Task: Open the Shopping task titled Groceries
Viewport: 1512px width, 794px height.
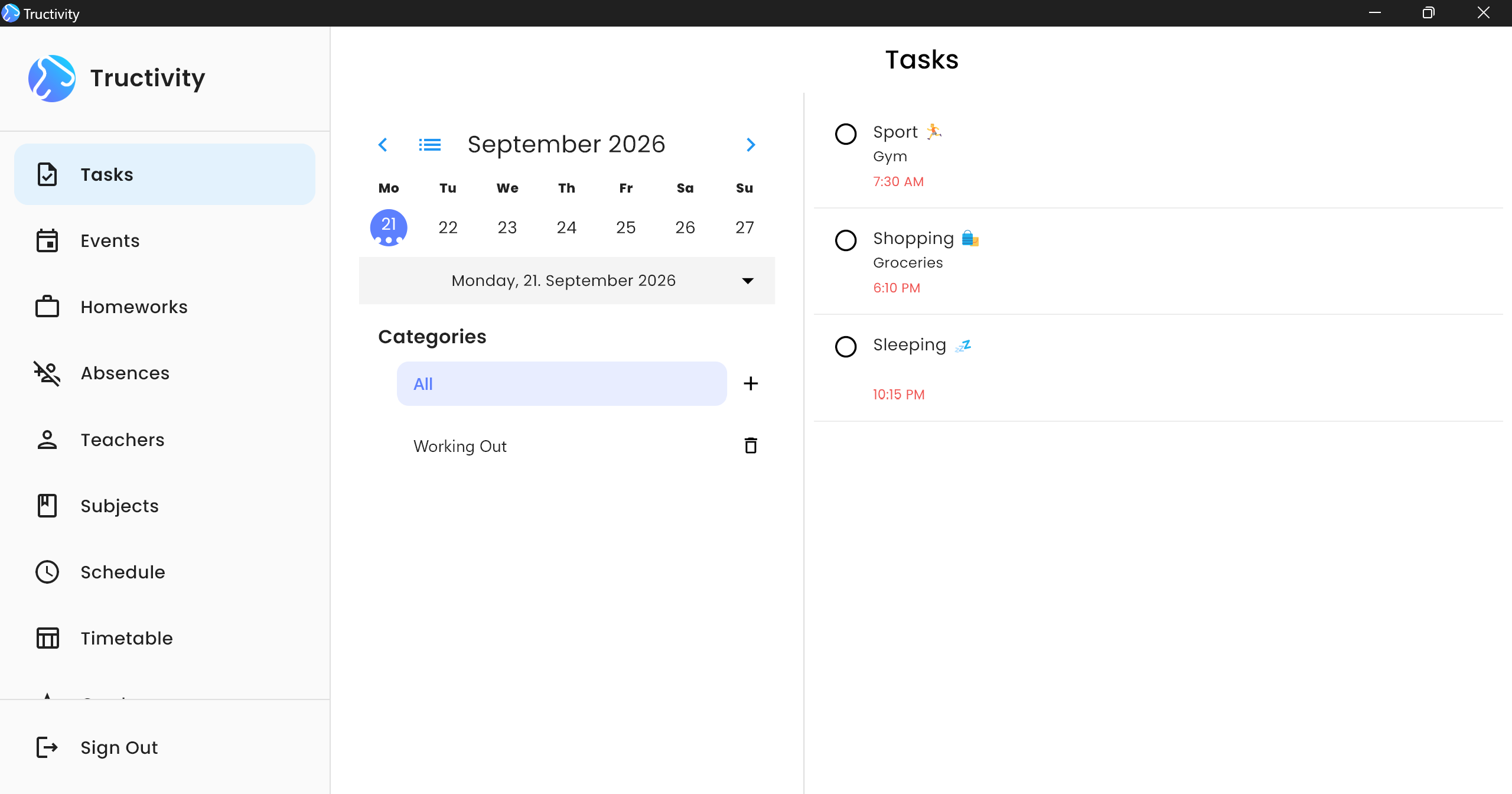Action: (1158, 262)
